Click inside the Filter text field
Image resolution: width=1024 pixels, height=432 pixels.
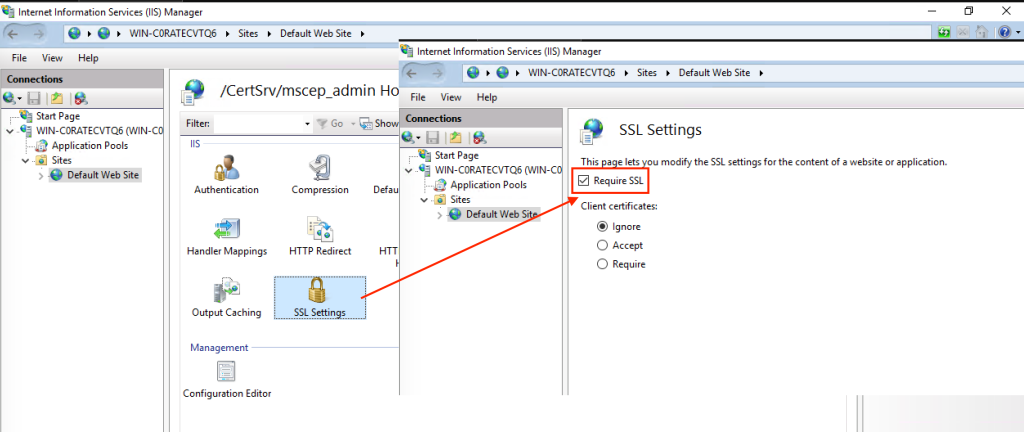(x=258, y=123)
